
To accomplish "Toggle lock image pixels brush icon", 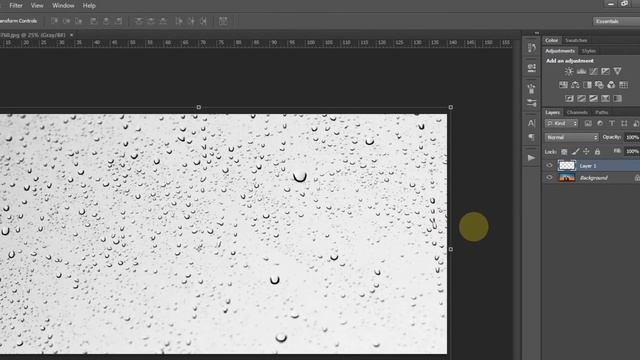I will tap(575, 152).
